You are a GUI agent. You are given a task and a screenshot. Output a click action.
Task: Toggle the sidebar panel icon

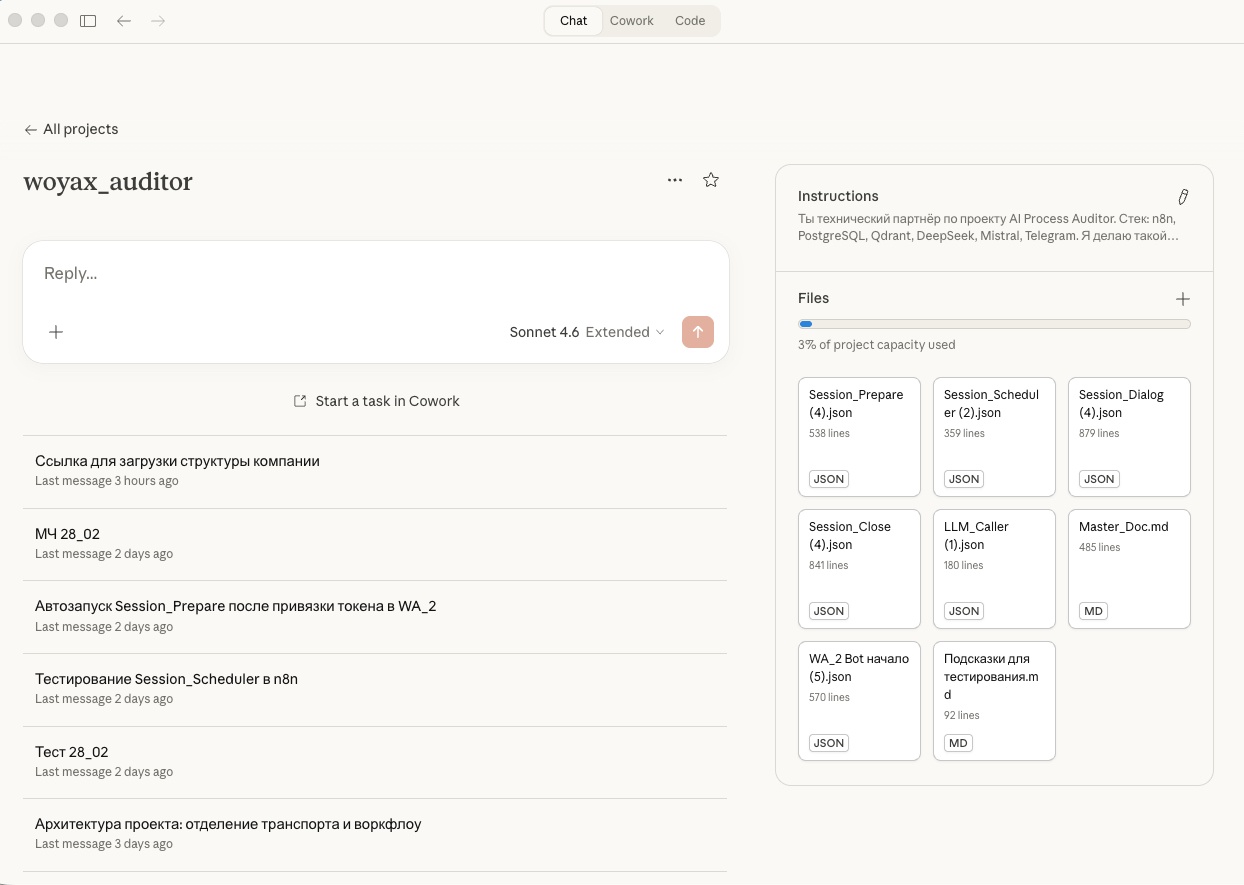point(88,21)
